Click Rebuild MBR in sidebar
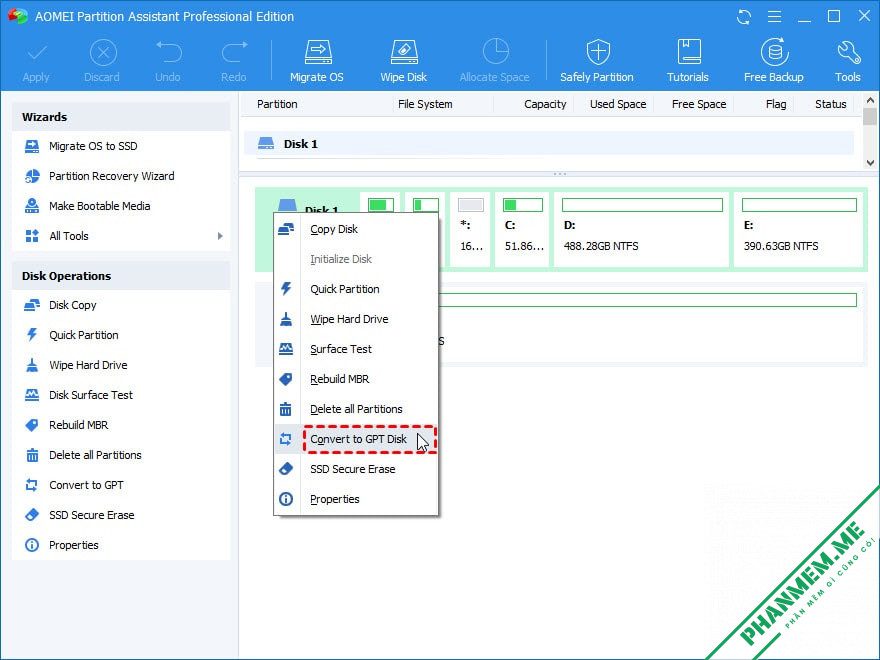Viewport: 880px width, 660px height. (121, 425)
